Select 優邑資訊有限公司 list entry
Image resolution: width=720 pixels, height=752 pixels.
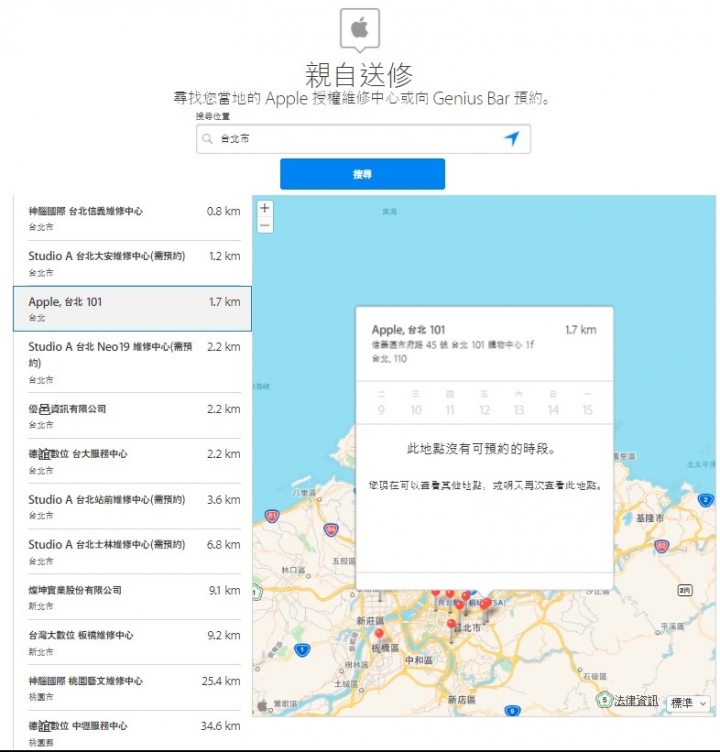click(134, 415)
